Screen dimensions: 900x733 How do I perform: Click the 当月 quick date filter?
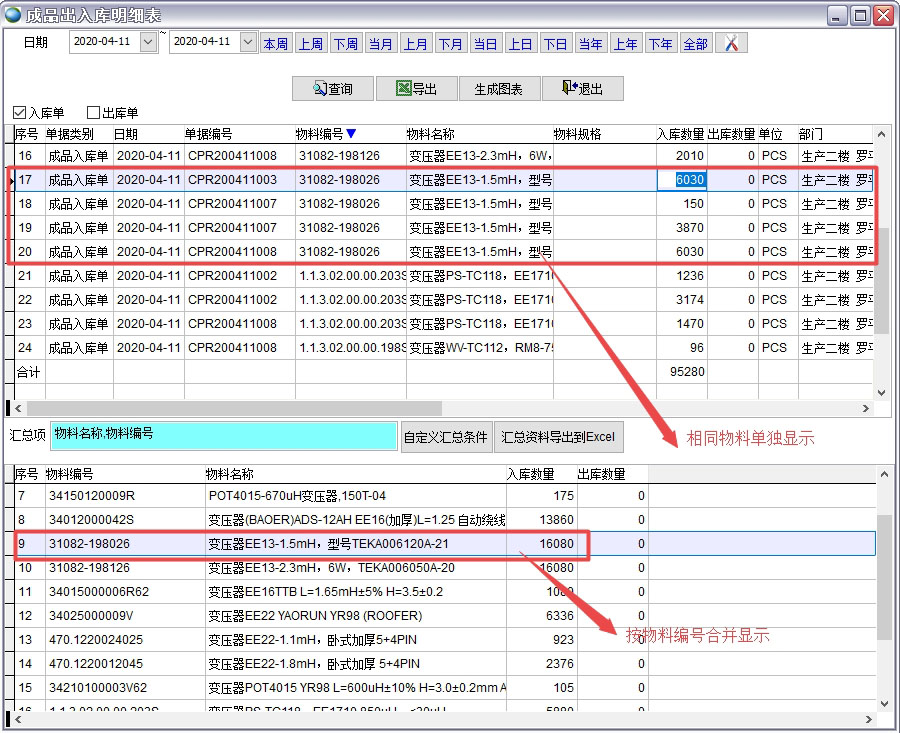pos(381,43)
